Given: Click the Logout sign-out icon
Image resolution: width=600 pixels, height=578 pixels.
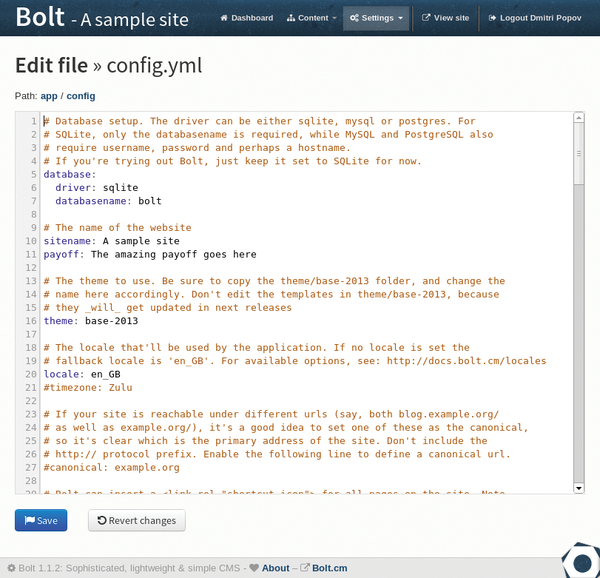Looking at the screenshot, I should click(492, 18).
